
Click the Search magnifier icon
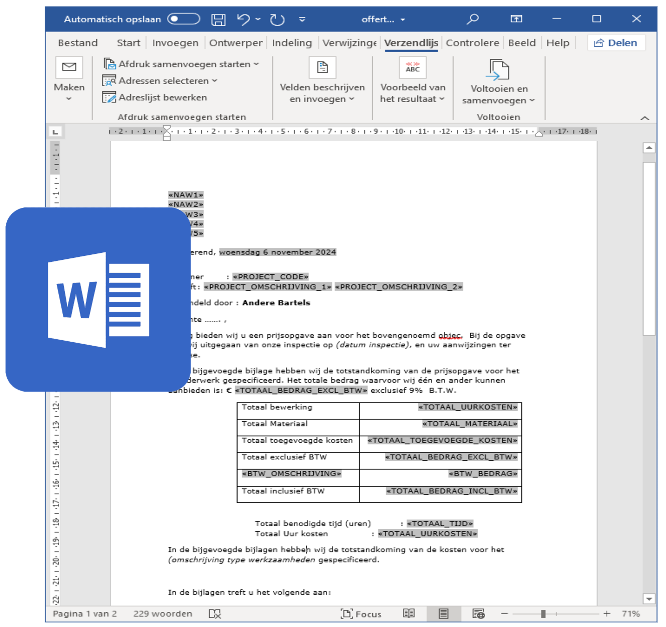coord(473,19)
